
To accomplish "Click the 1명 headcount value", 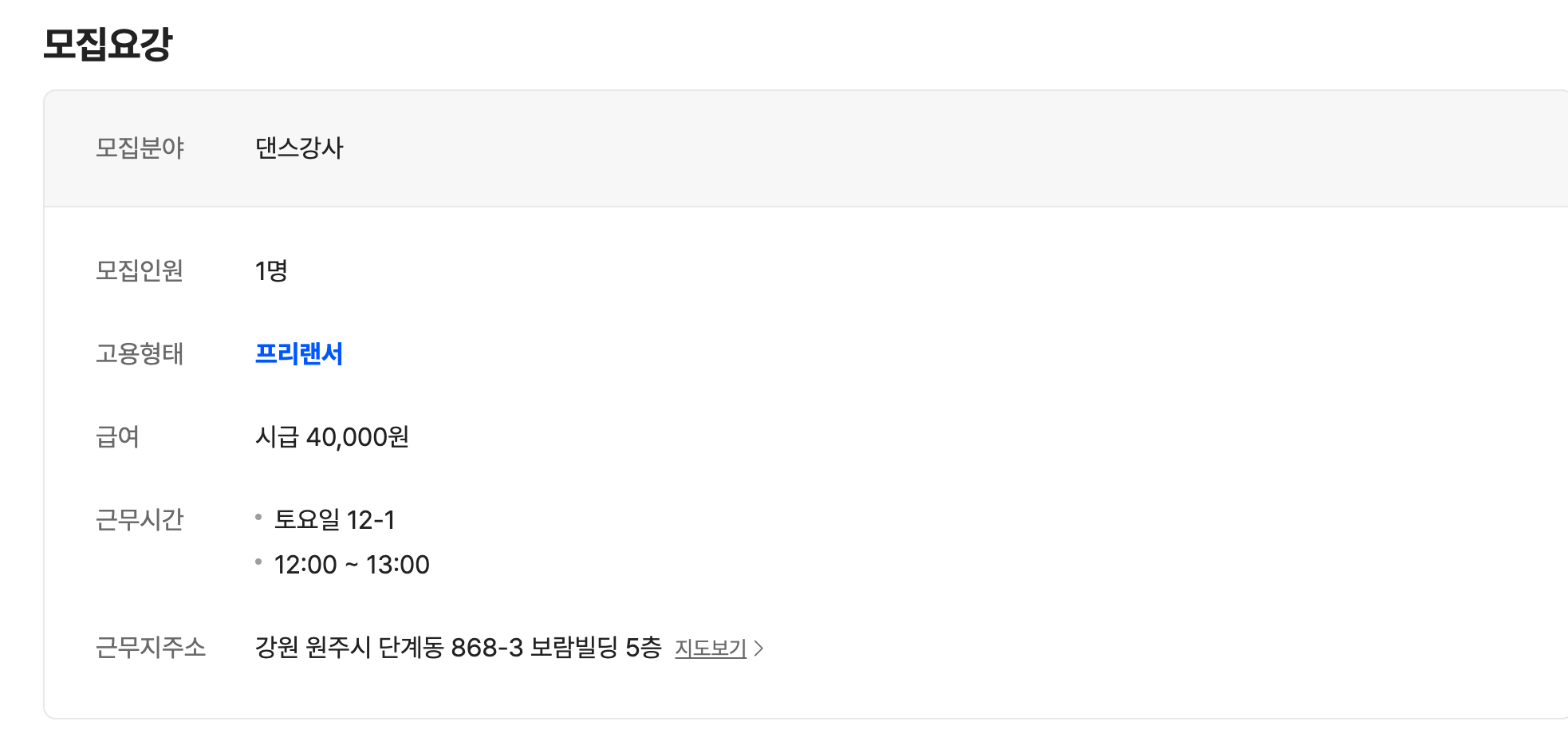I will tap(271, 271).
